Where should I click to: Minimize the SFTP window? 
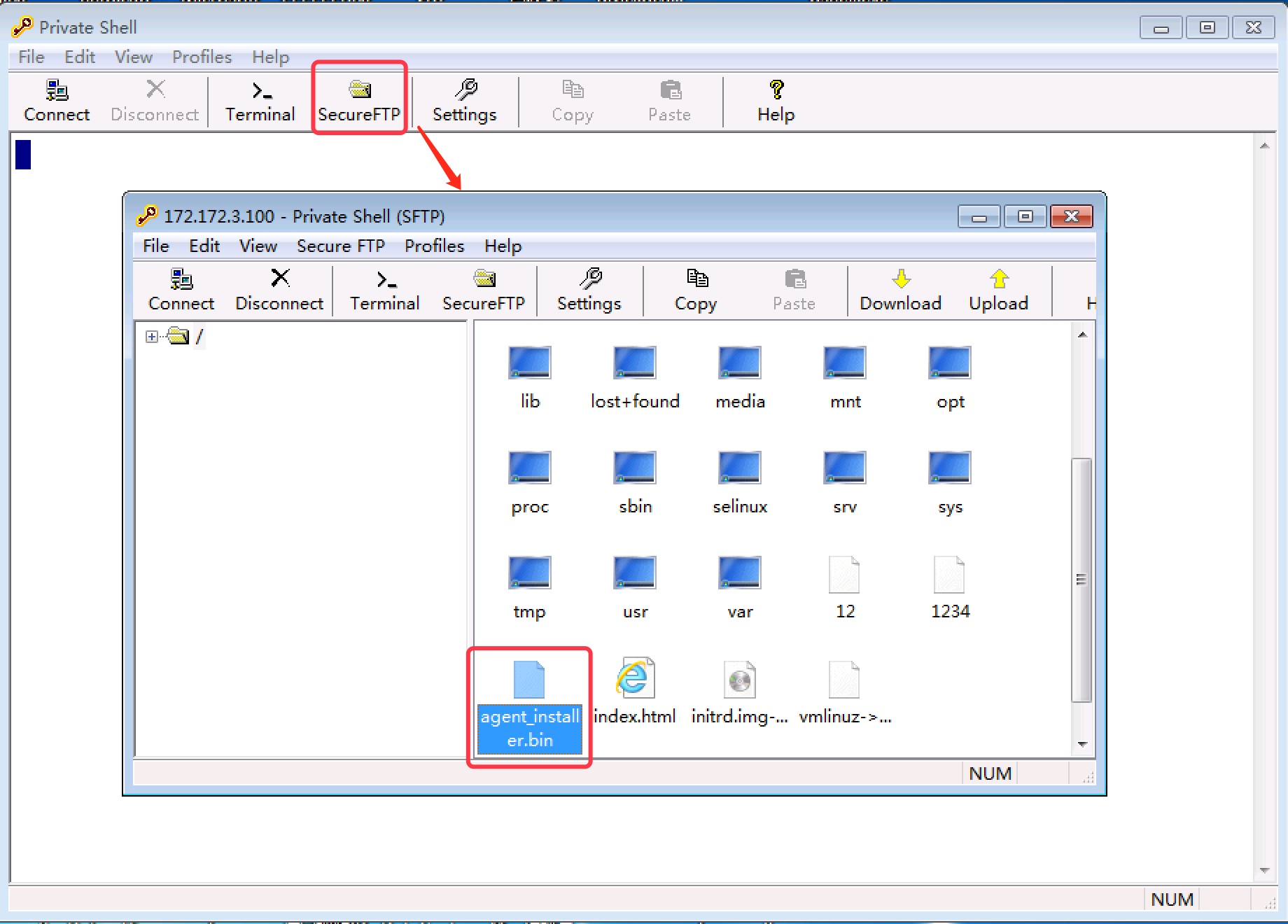(x=979, y=217)
